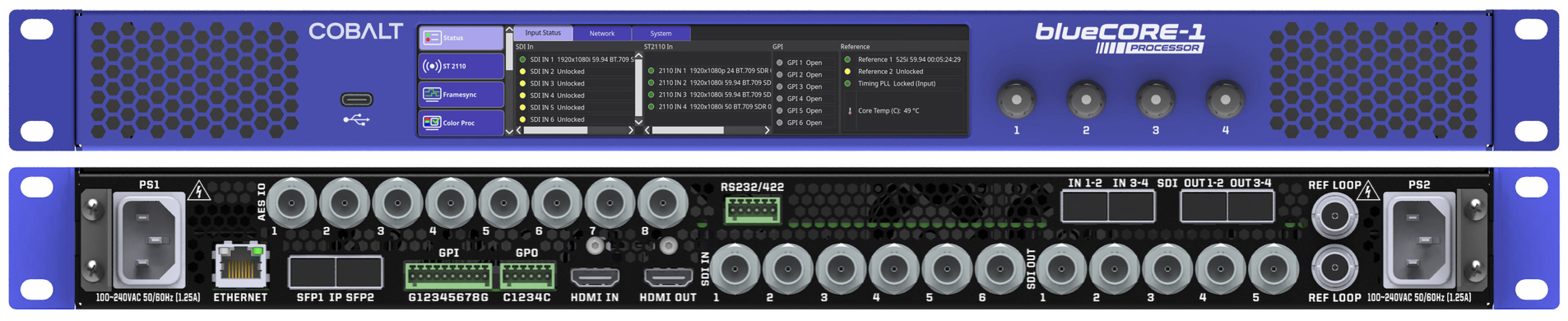Switch to the Network tab
Viewport: 1568px width, 321px height.
click(602, 34)
